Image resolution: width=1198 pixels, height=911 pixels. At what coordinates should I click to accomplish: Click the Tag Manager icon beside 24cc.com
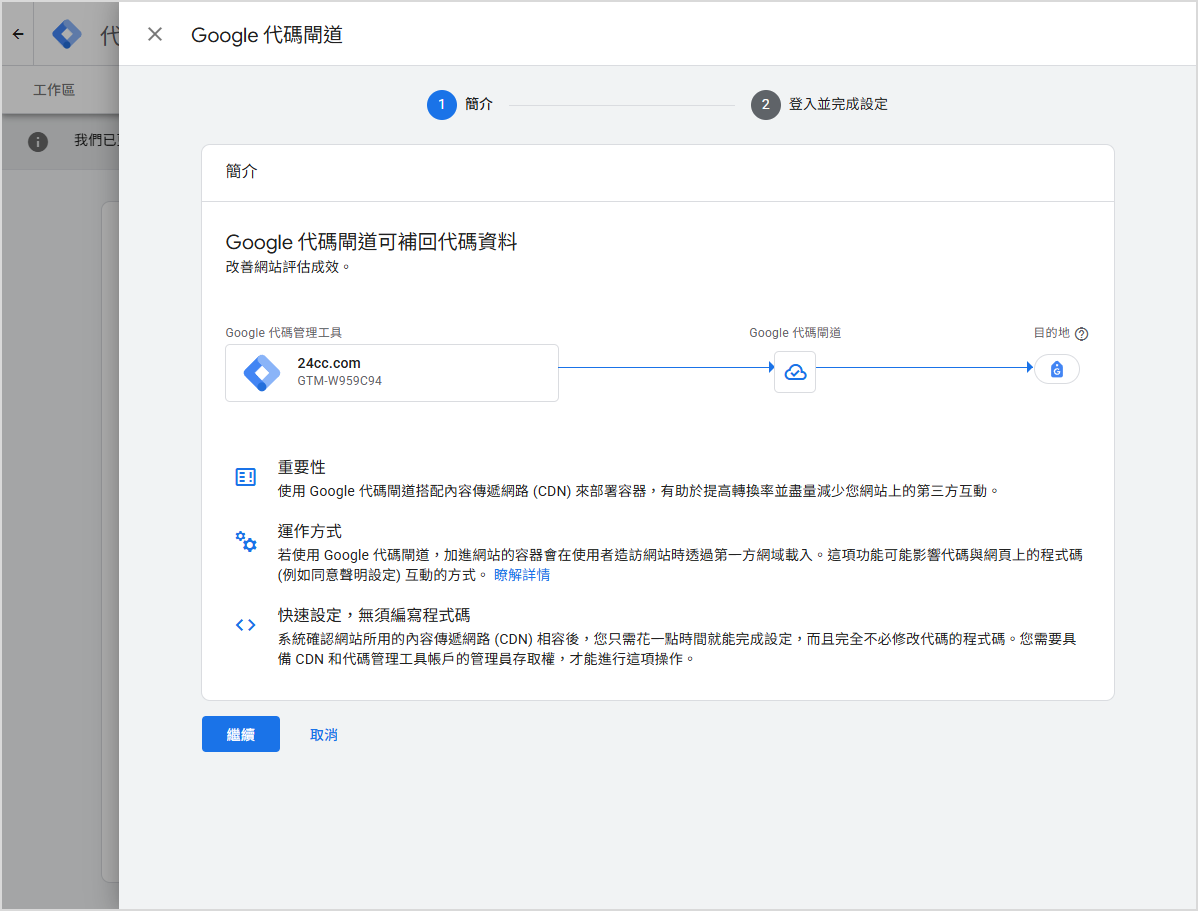point(262,373)
